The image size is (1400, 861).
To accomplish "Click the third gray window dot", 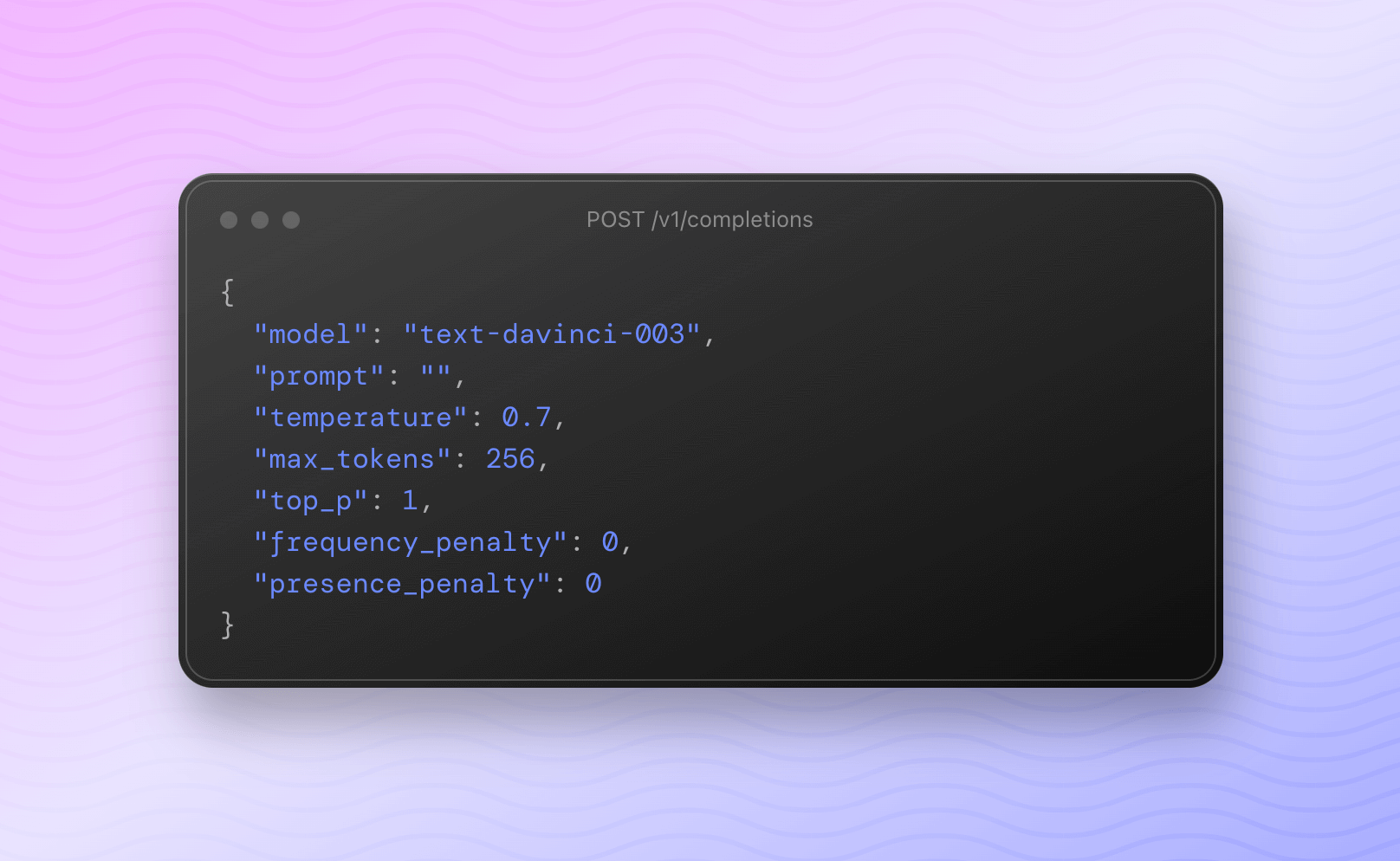I will point(291,220).
